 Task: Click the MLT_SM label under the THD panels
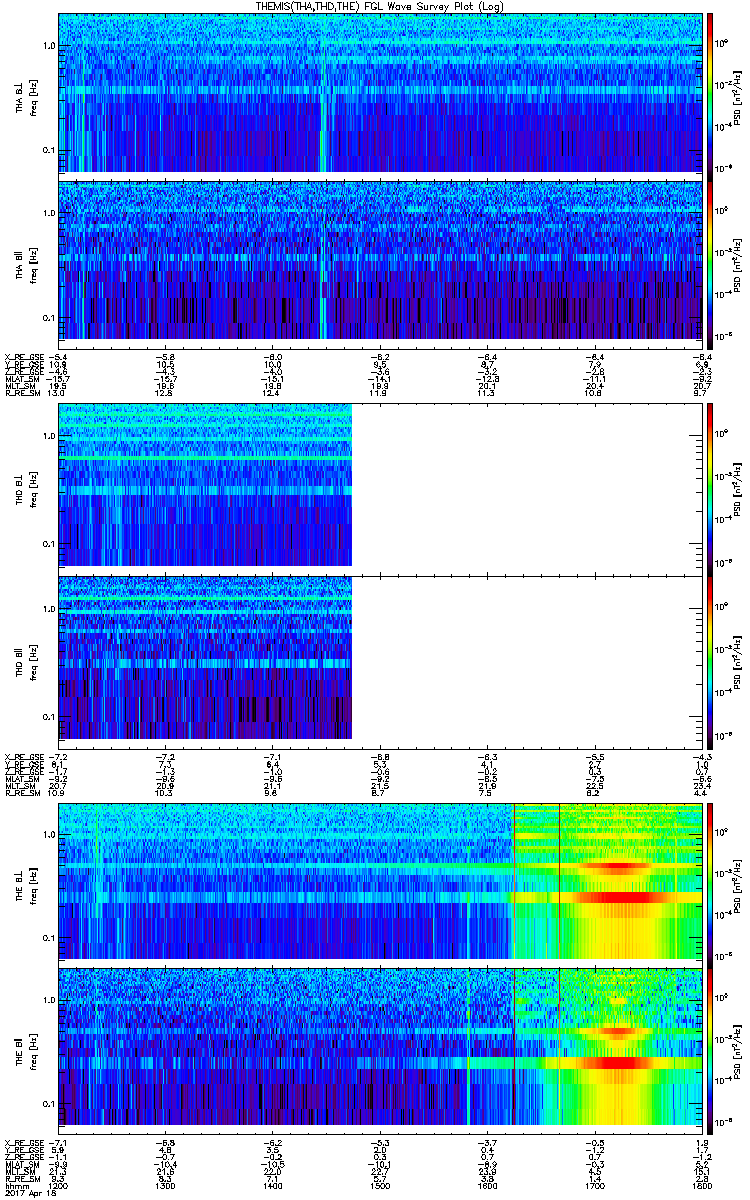[19, 787]
